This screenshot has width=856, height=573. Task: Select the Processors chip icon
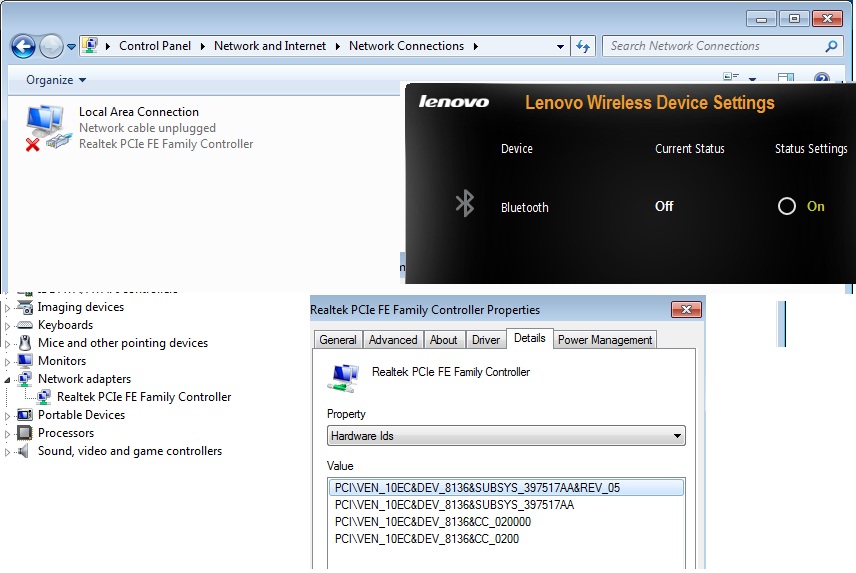25,433
